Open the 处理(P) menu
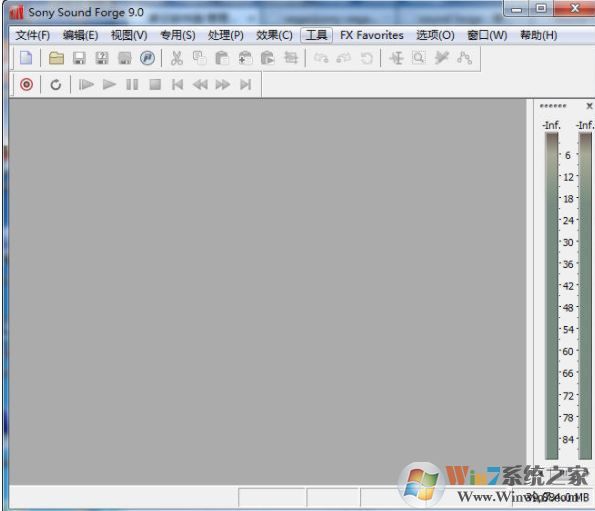Screen dimensions: 595x511 coord(226,35)
